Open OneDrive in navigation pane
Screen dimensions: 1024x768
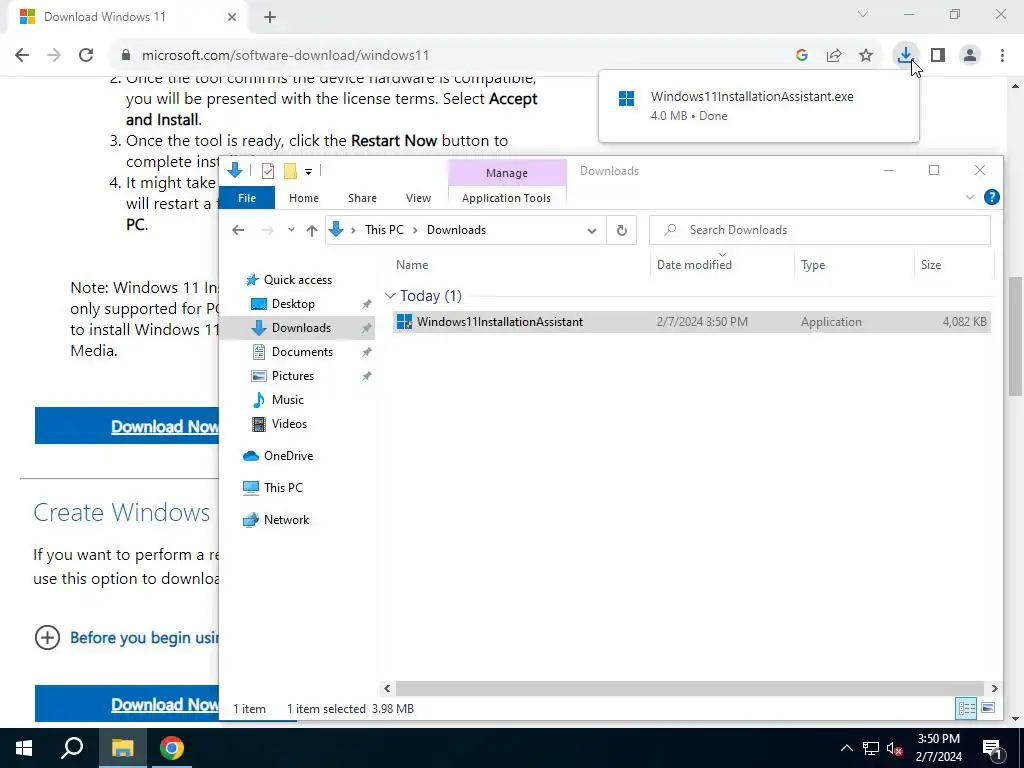[287, 456]
